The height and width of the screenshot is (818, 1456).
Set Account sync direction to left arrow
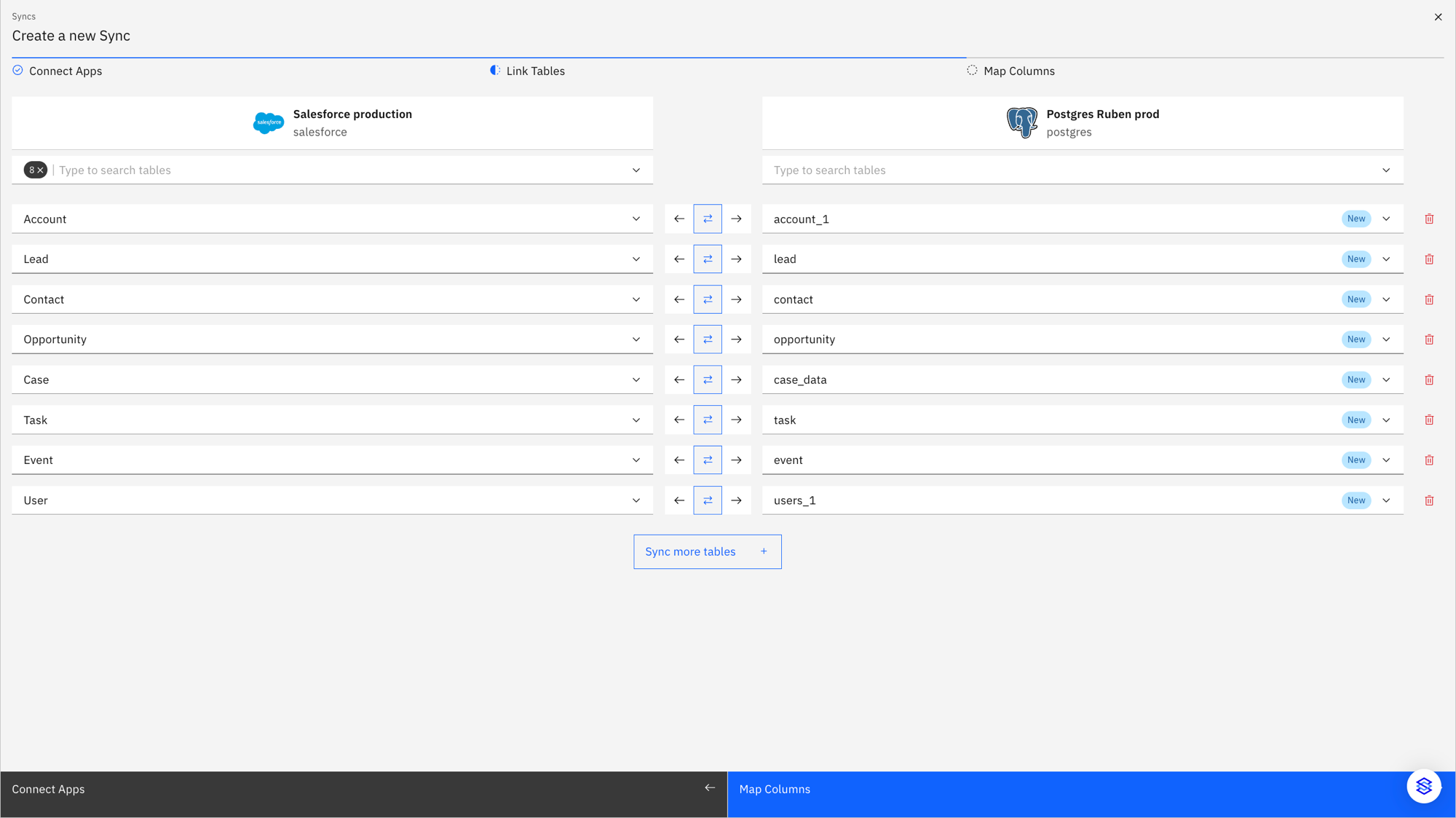click(679, 219)
